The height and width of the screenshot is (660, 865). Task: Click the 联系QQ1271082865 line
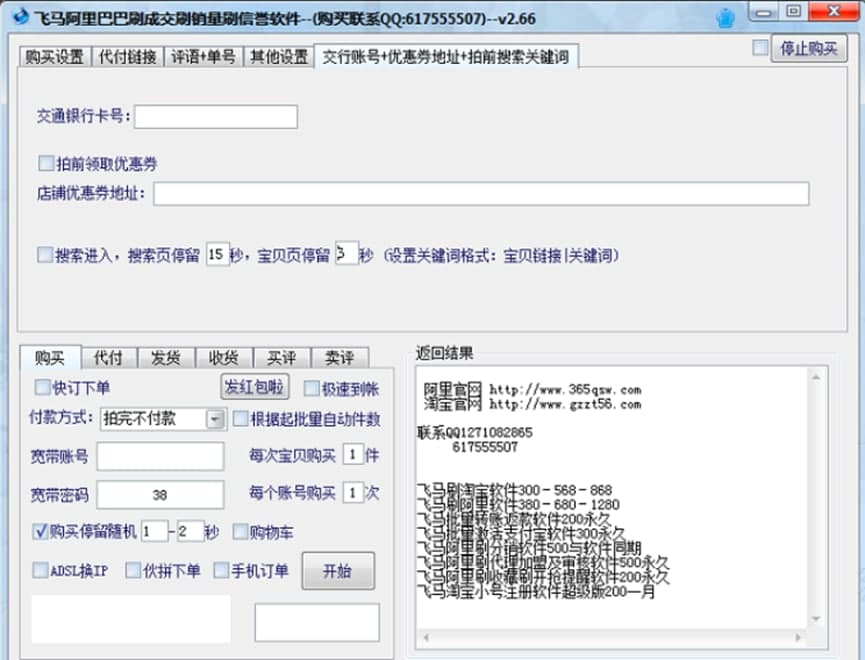475,432
